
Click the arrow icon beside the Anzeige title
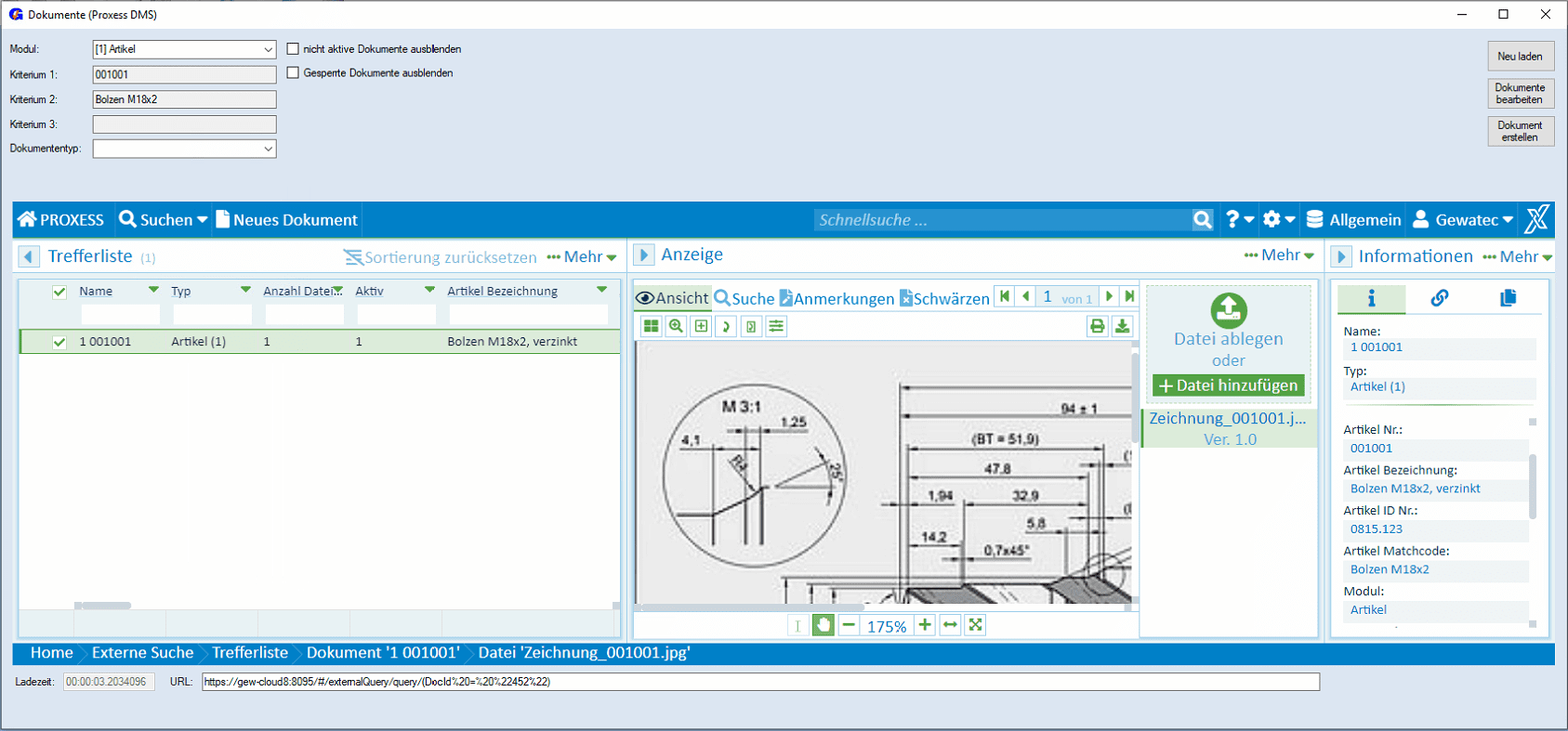click(x=643, y=255)
